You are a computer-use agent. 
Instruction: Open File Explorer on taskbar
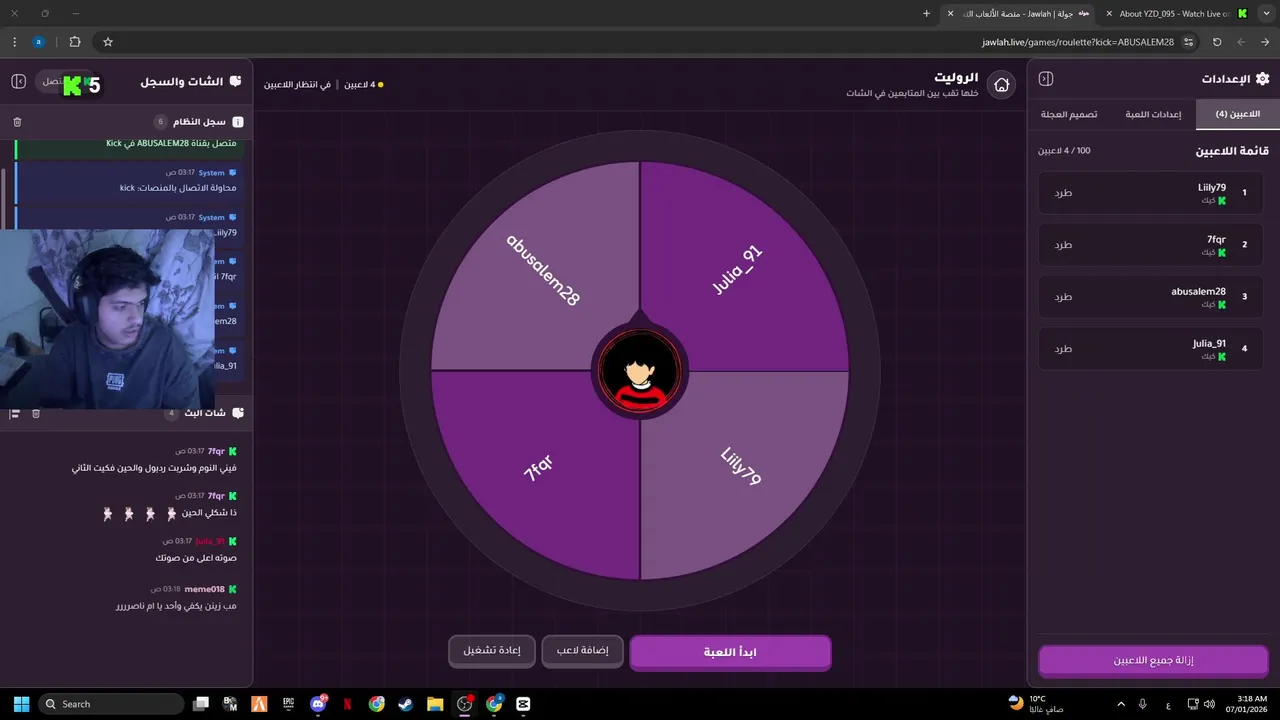[x=435, y=704]
